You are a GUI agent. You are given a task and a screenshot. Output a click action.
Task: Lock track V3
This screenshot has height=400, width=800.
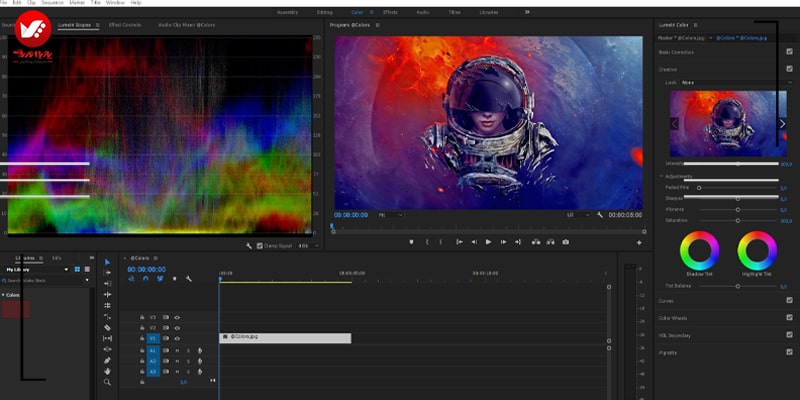click(142, 317)
